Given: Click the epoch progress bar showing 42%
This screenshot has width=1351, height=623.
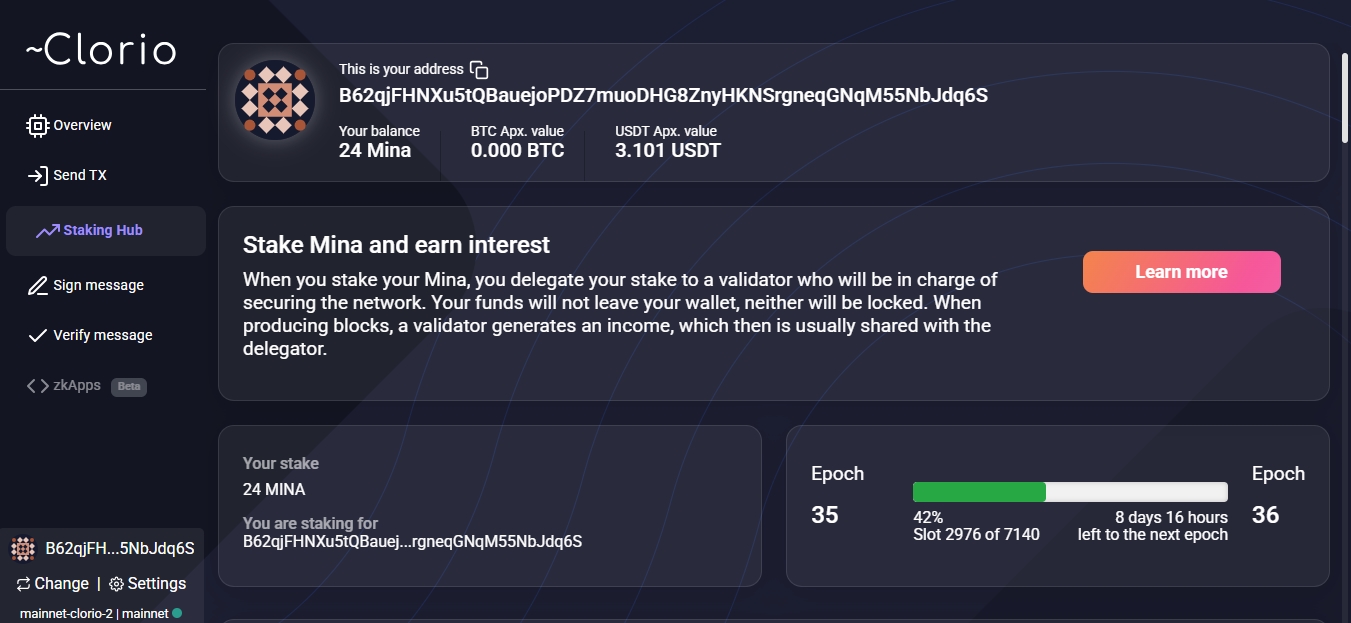Looking at the screenshot, I should pyautogui.click(x=1069, y=491).
